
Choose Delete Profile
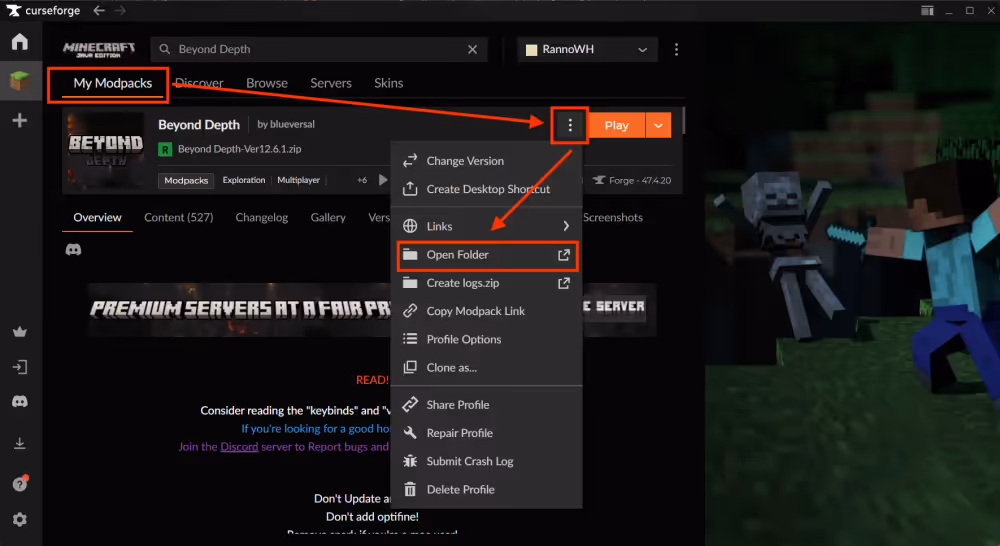487,490
